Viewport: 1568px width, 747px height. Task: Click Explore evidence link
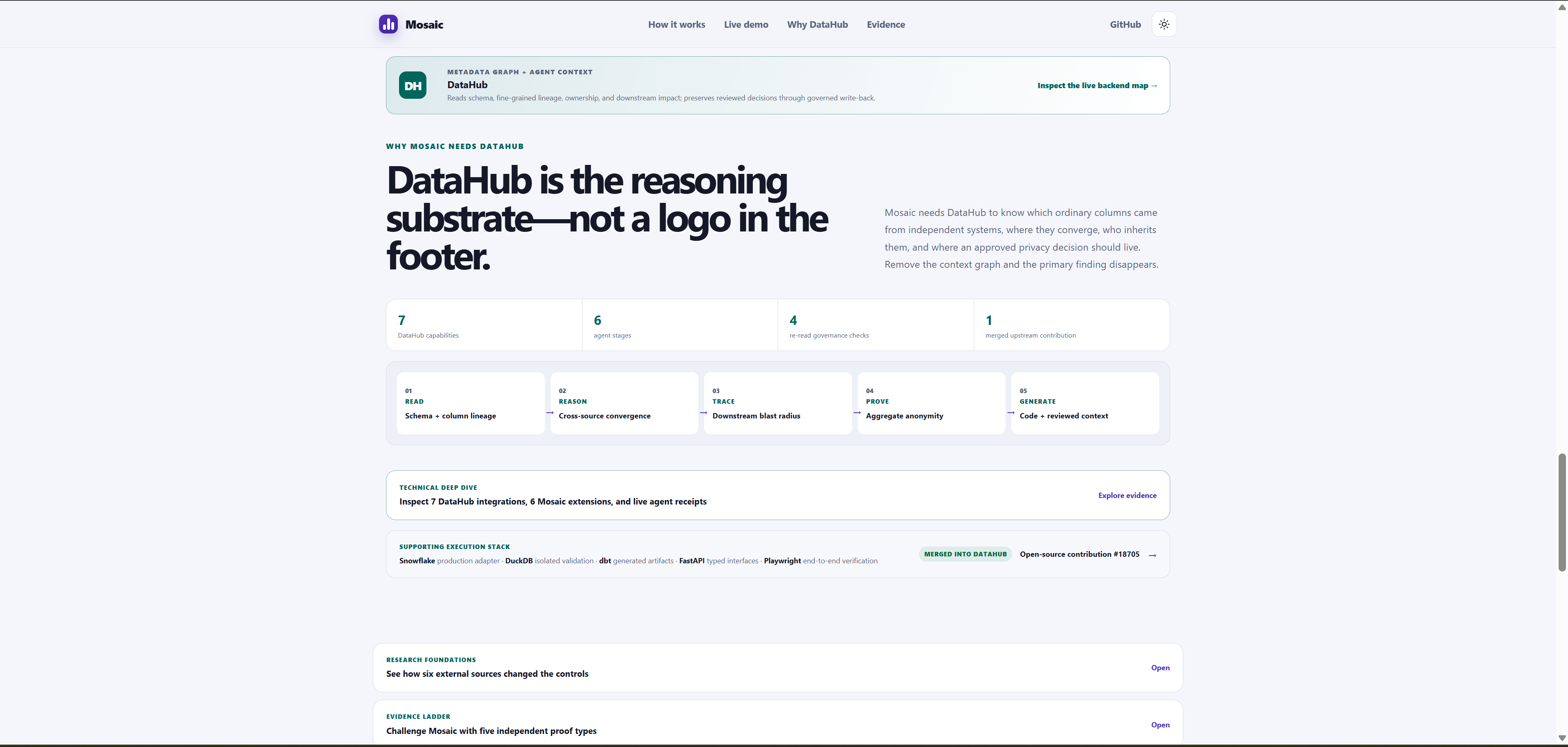[x=1127, y=495]
